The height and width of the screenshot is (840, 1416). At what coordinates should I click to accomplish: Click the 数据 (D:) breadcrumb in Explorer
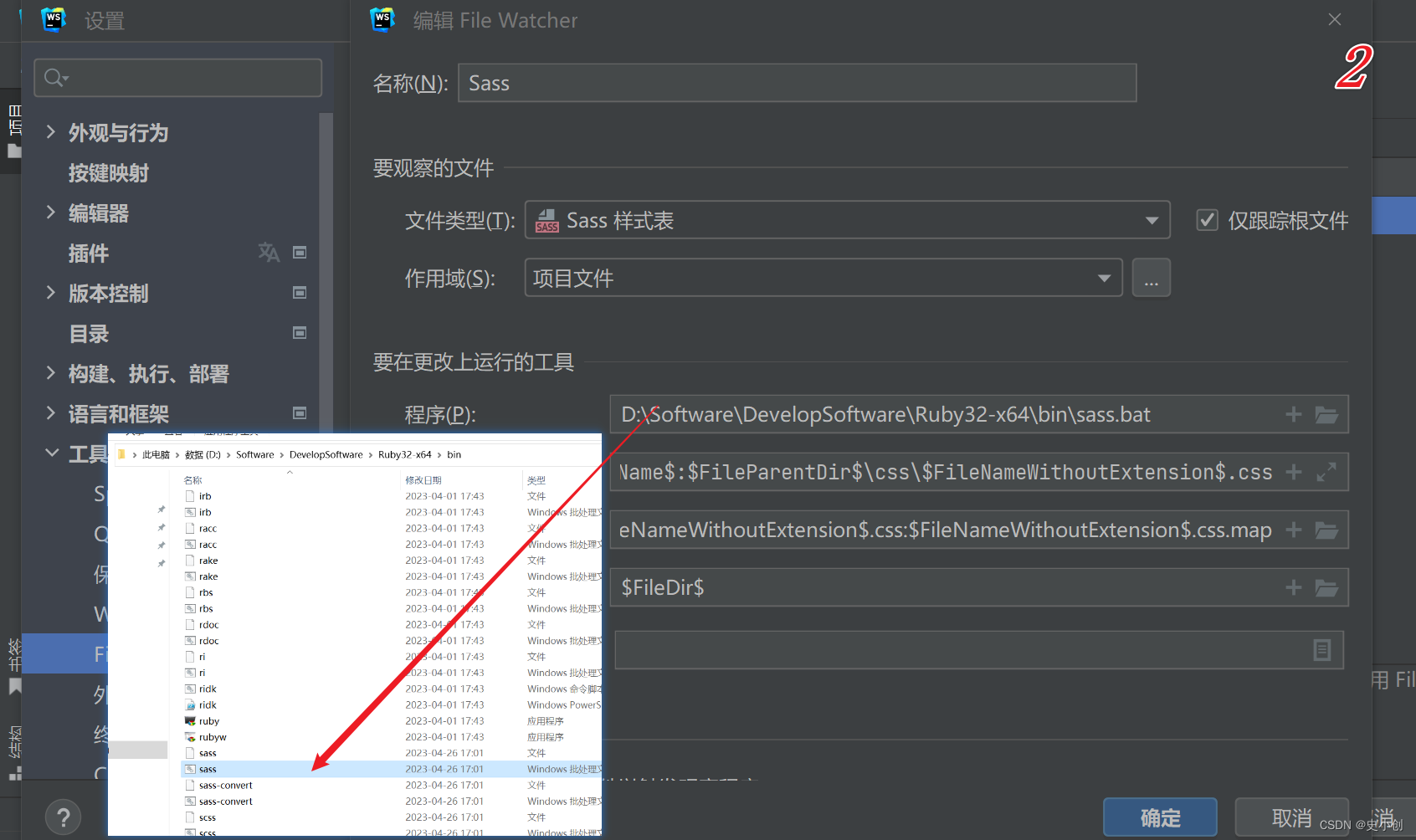[x=203, y=454]
